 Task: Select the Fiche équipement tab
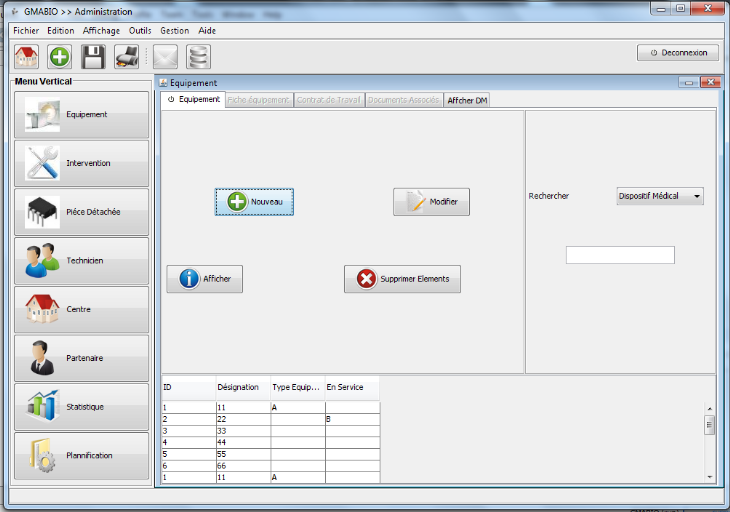pyautogui.click(x=258, y=100)
